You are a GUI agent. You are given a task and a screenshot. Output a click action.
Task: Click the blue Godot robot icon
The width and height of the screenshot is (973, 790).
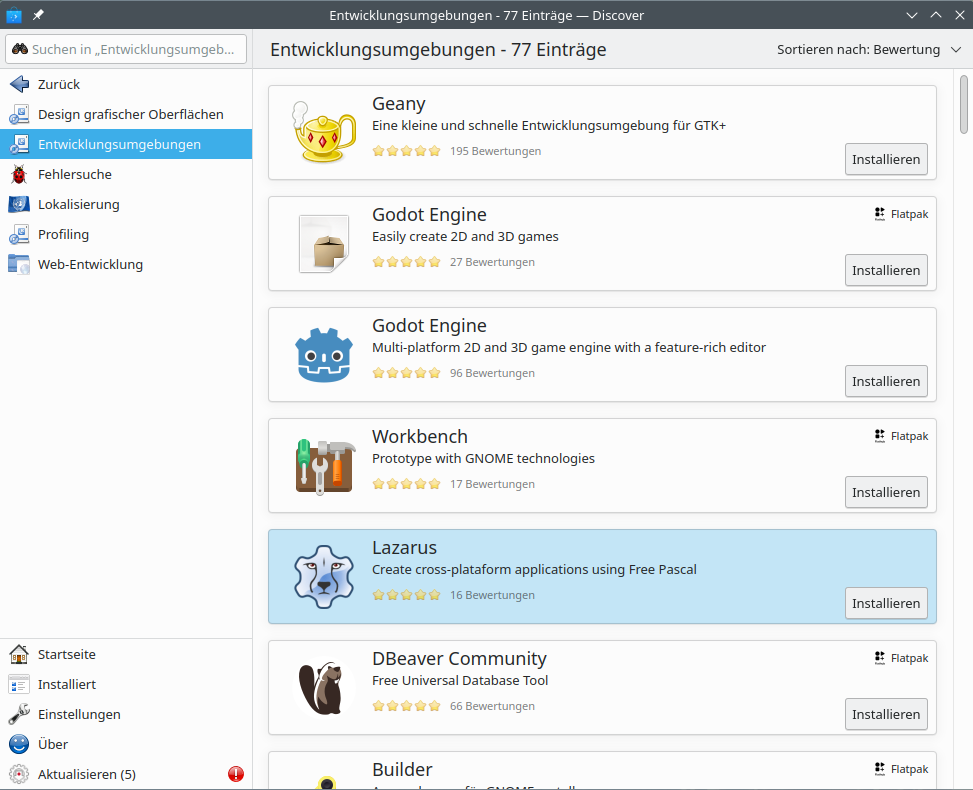[x=324, y=354]
